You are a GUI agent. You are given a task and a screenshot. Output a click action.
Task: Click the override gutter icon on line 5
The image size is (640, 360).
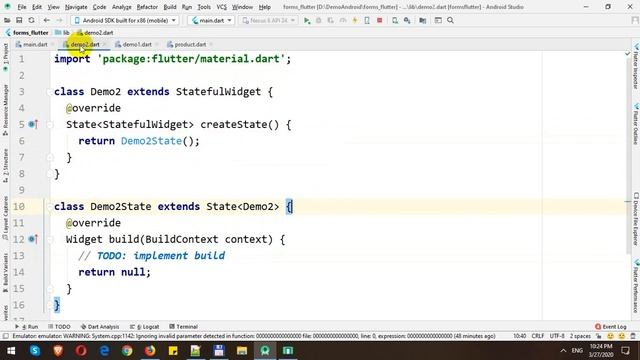click(x=33, y=124)
